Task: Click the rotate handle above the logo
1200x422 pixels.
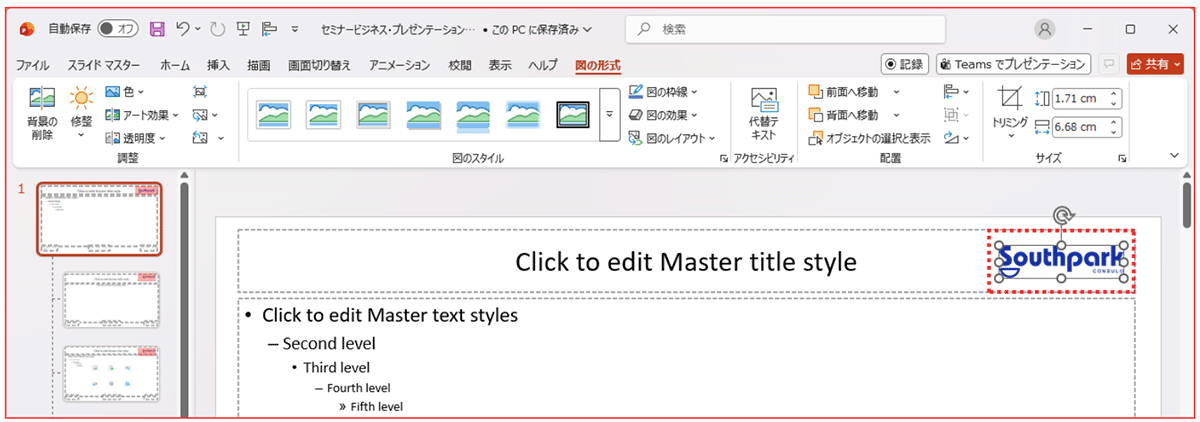Action: [1064, 215]
